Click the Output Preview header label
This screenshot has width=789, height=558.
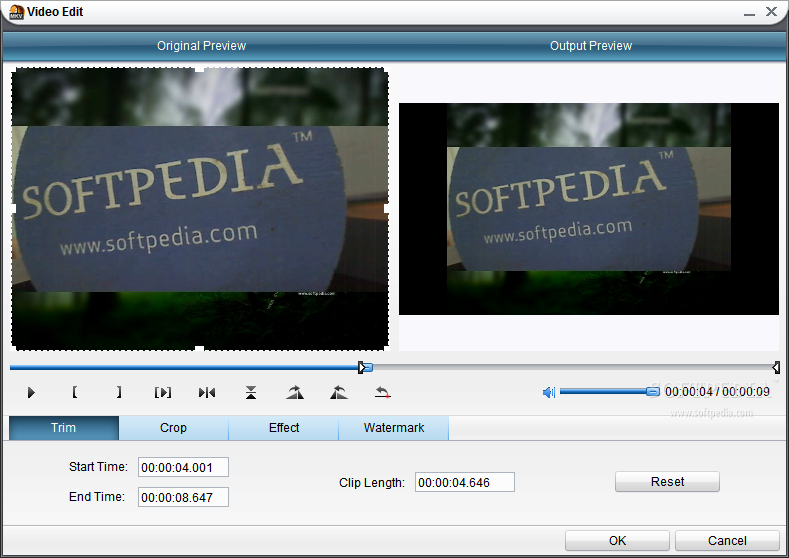pyautogui.click(x=591, y=46)
